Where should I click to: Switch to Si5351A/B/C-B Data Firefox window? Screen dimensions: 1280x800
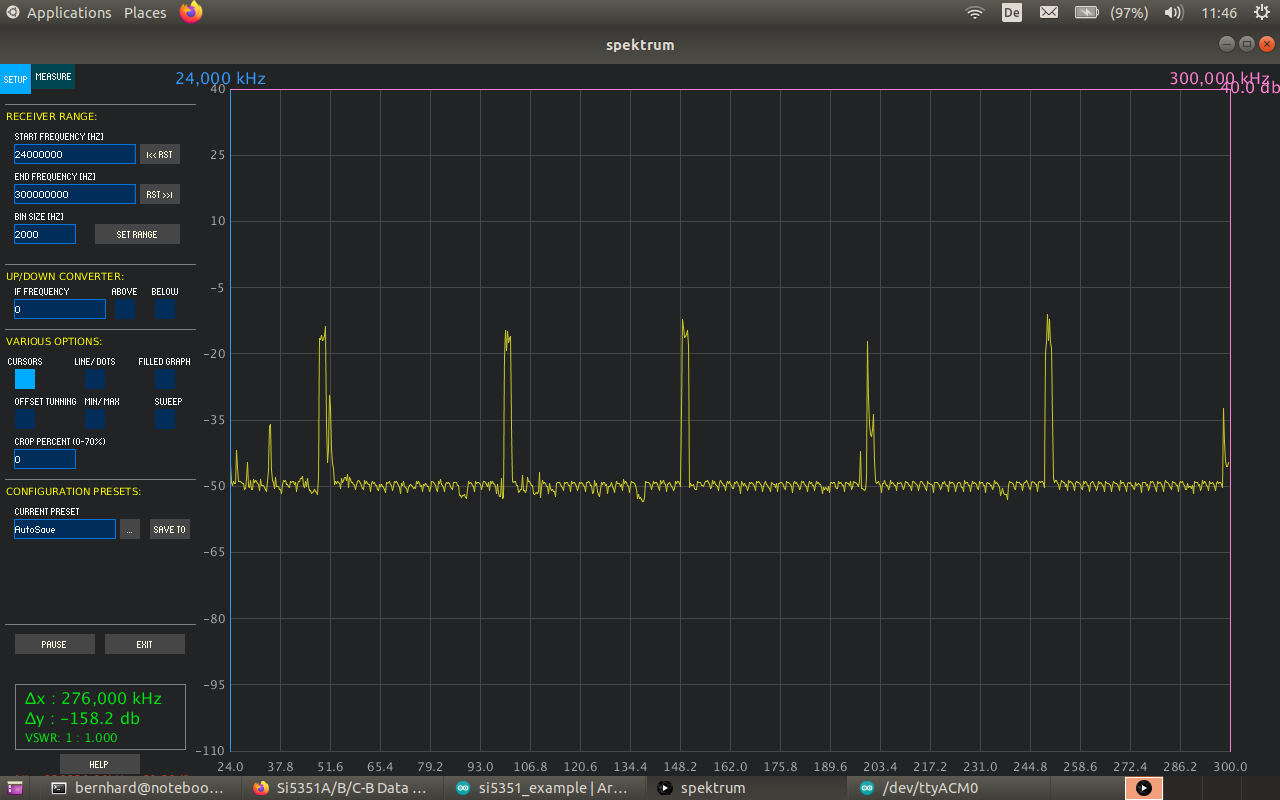[343, 788]
